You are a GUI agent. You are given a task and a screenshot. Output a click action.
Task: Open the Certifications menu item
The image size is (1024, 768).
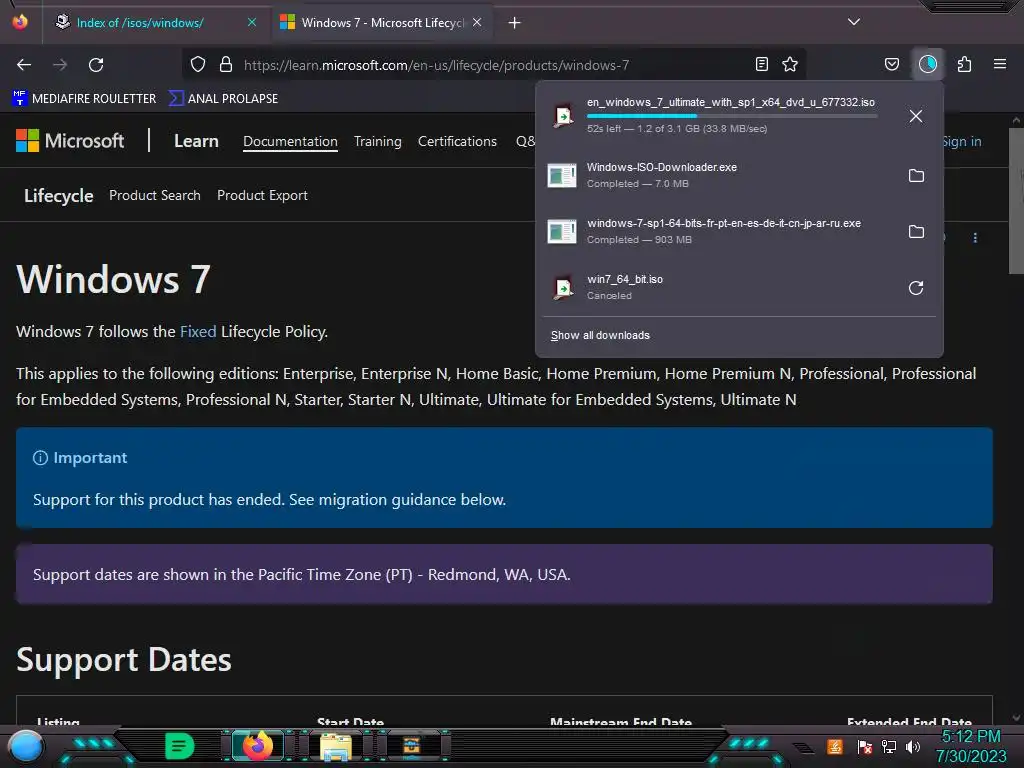click(x=457, y=141)
